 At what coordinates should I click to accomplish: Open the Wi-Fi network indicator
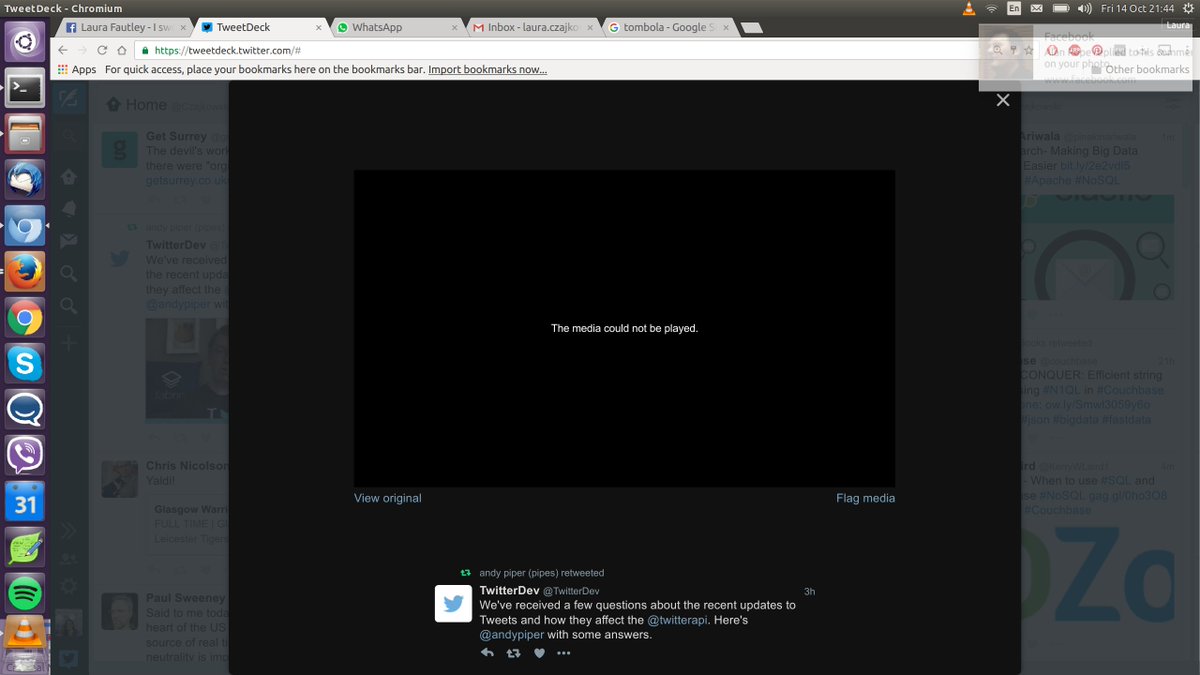click(992, 8)
